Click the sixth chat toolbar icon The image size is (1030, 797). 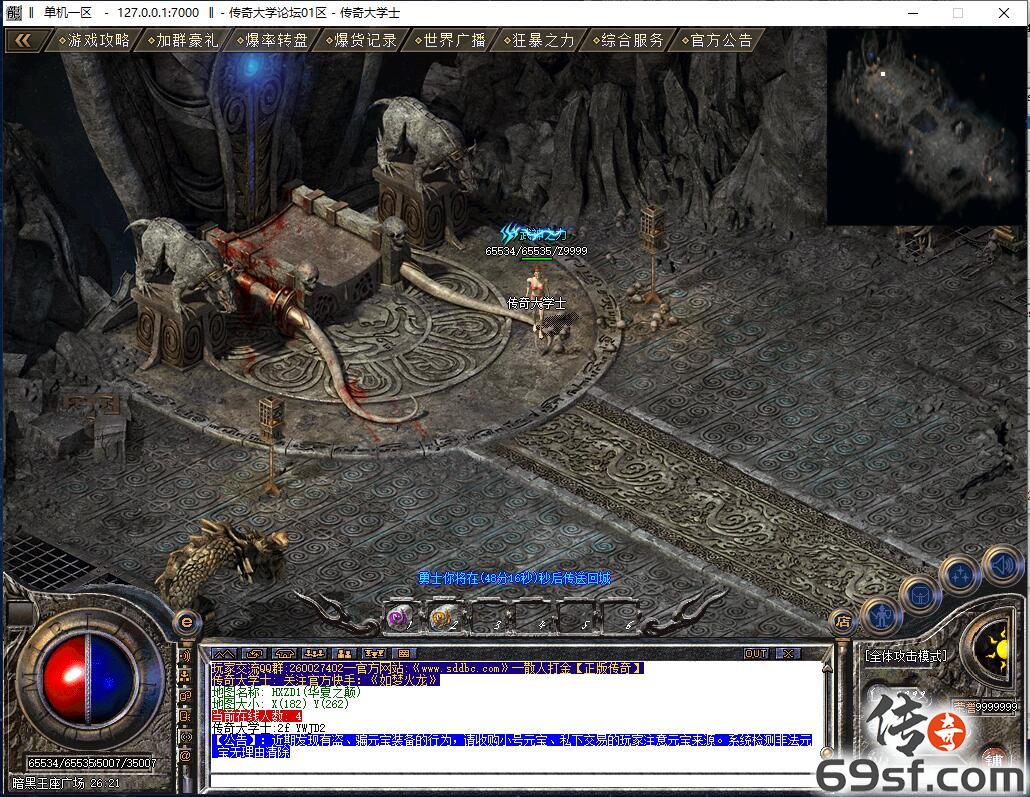point(374,654)
